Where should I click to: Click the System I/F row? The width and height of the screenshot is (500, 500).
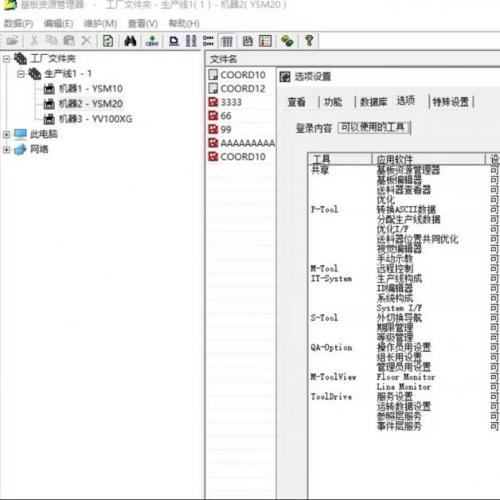tap(399, 308)
